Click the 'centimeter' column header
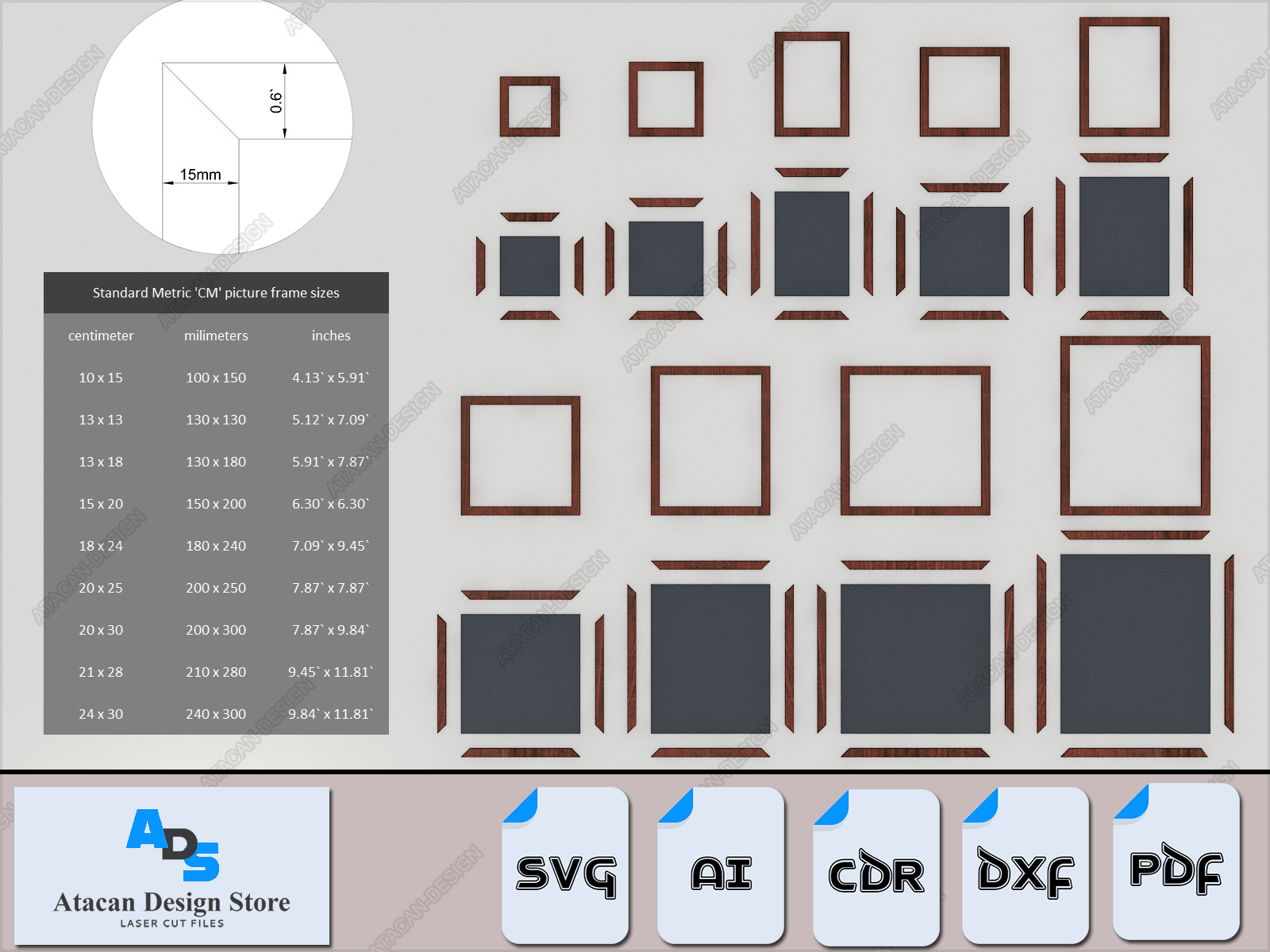Image resolution: width=1270 pixels, height=952 pixels. [101, 336]
